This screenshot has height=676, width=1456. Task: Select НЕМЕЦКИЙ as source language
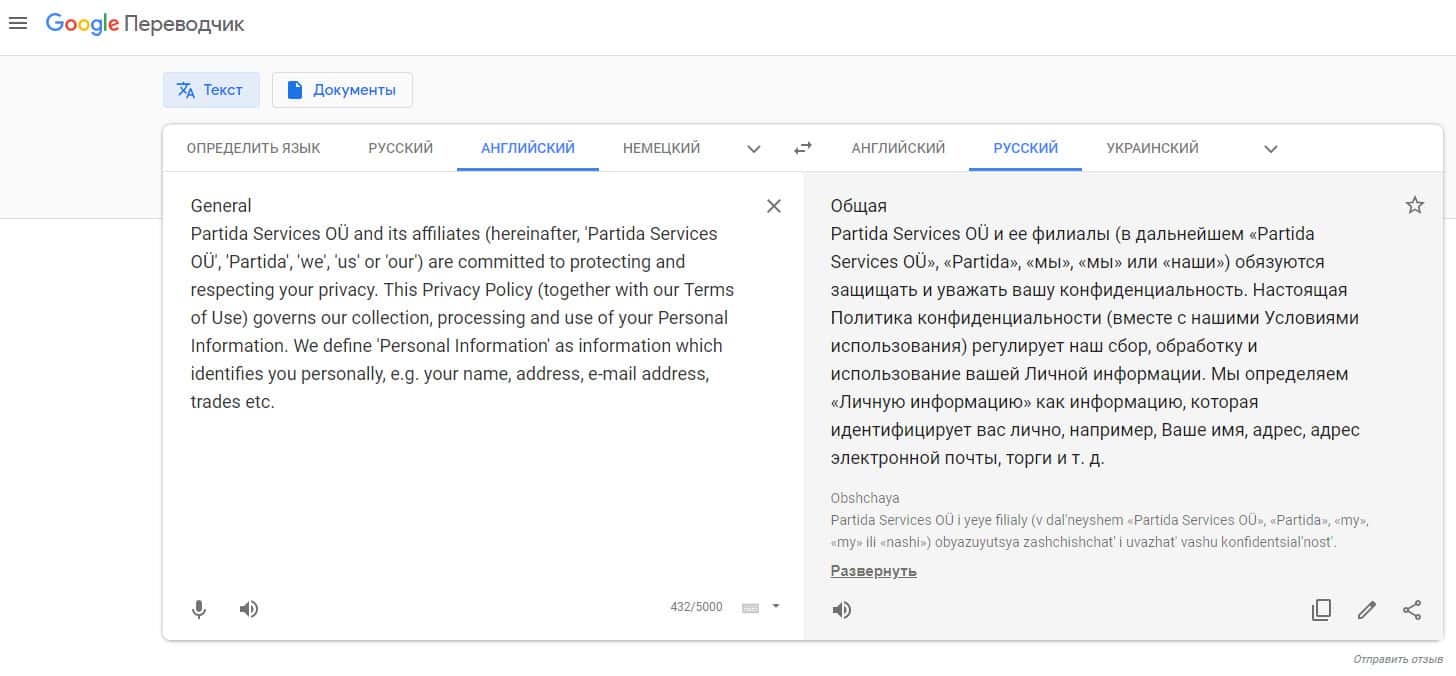[x=661, y=148]
